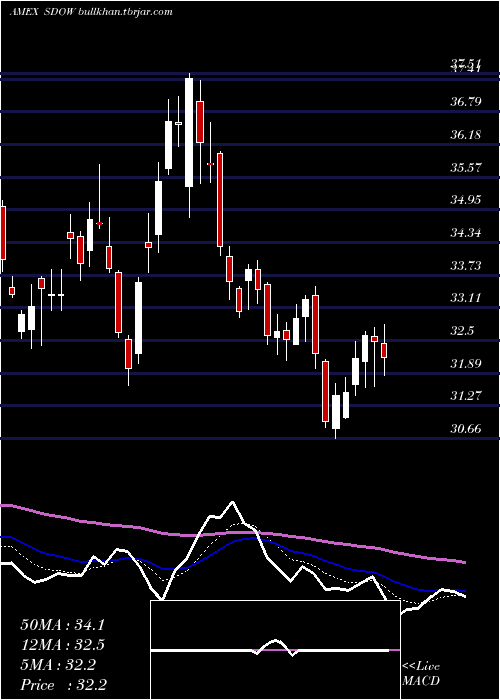Click the AMEX SDOW bullkhan.tbrjar.com title text
Screen dimensions: 500x700
click(91, 12)
